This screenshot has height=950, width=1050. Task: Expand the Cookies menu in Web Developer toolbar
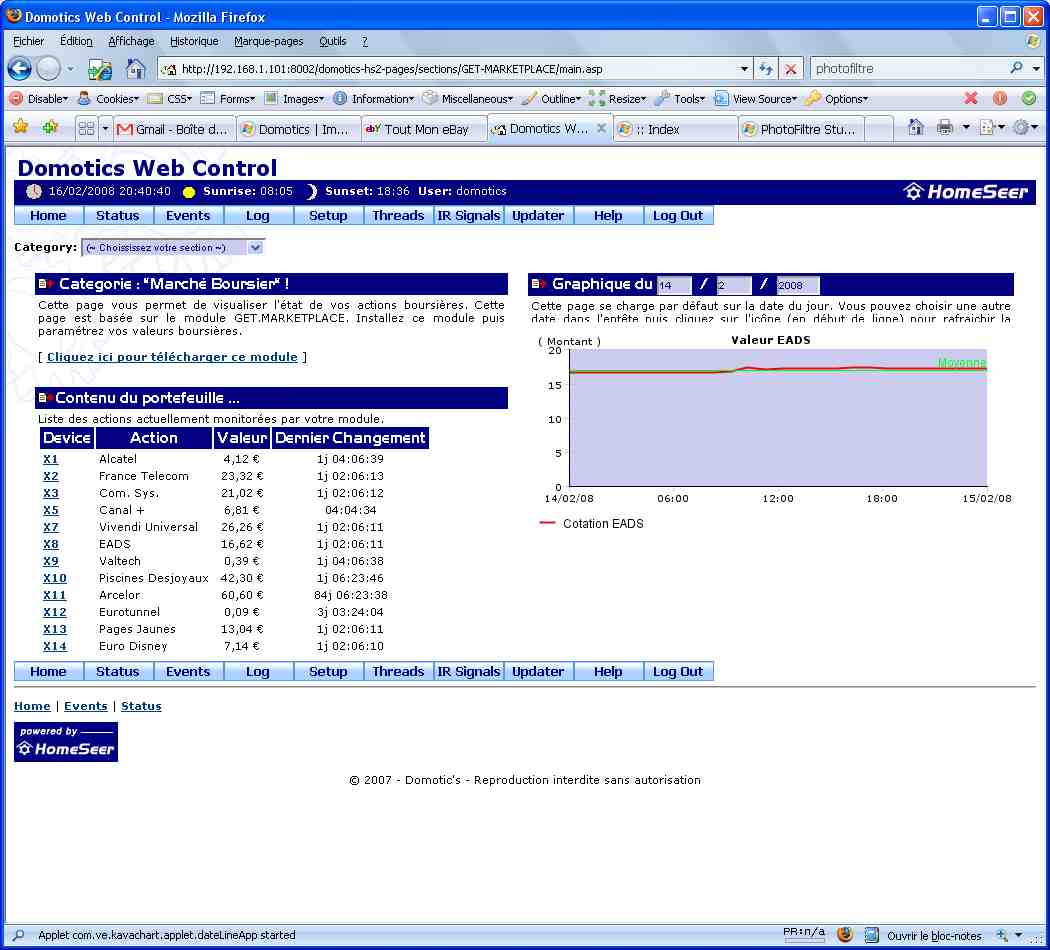tap(108, 98)
